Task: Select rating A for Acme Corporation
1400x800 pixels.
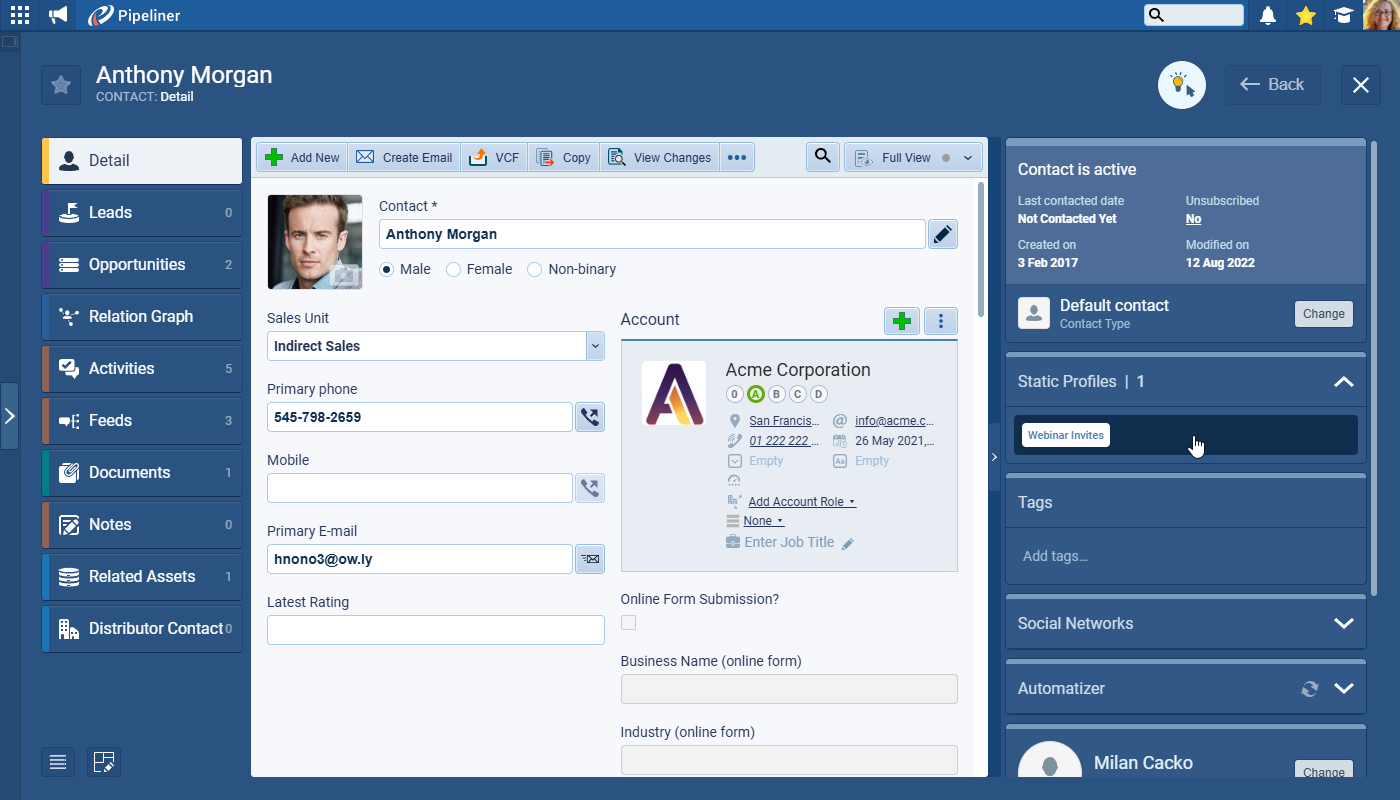Action: (x=755, y=394)
